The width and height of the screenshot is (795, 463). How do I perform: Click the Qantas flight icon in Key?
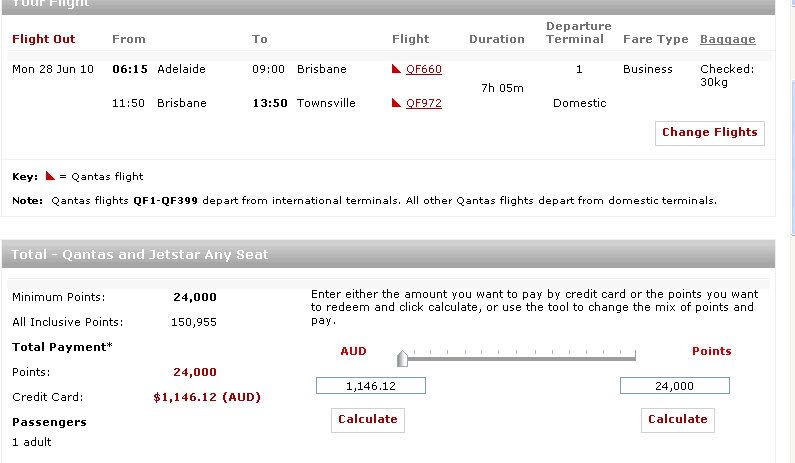(x=50, y=176)
